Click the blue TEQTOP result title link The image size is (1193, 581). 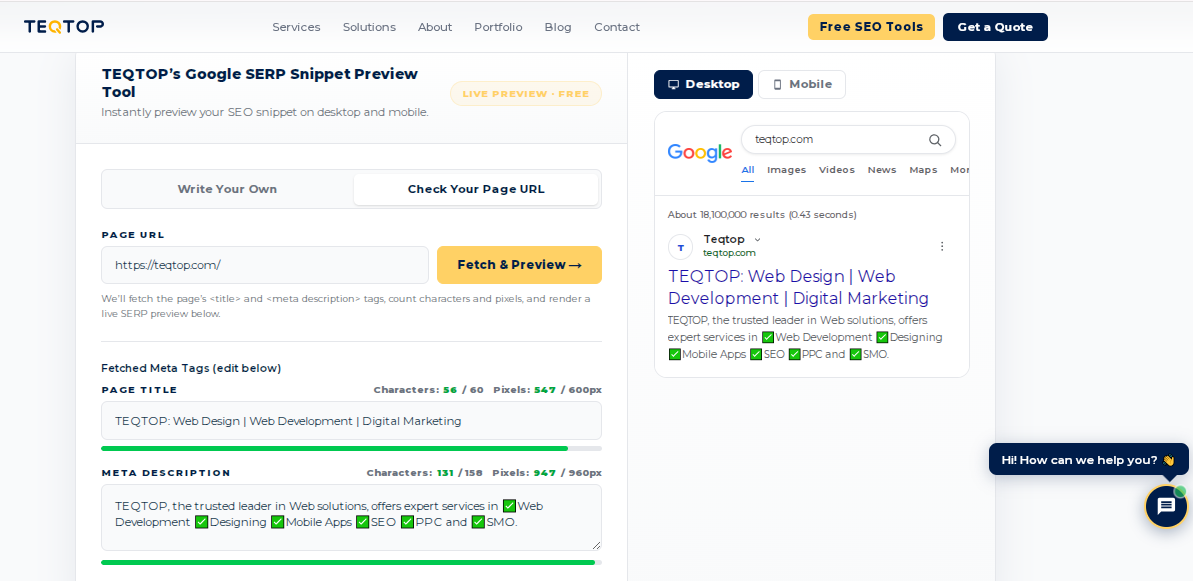point(798,287)
